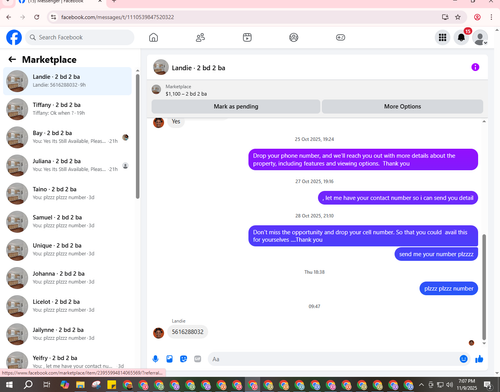Screen dimensions: 500x392
Task: Choose a sticker icon
Action: 183,359
